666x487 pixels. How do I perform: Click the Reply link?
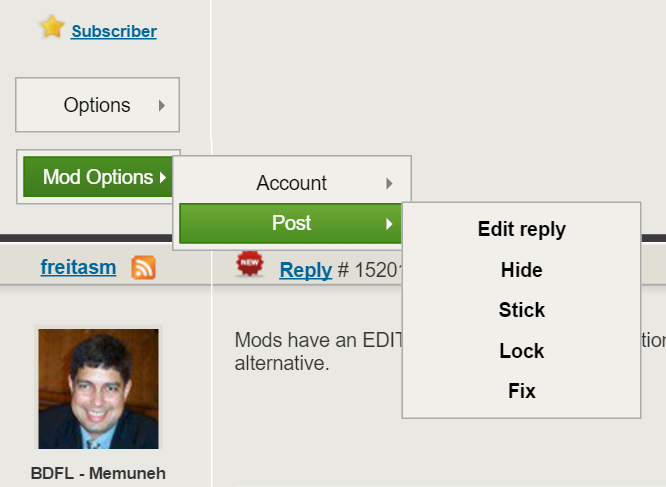pos(305,270)
